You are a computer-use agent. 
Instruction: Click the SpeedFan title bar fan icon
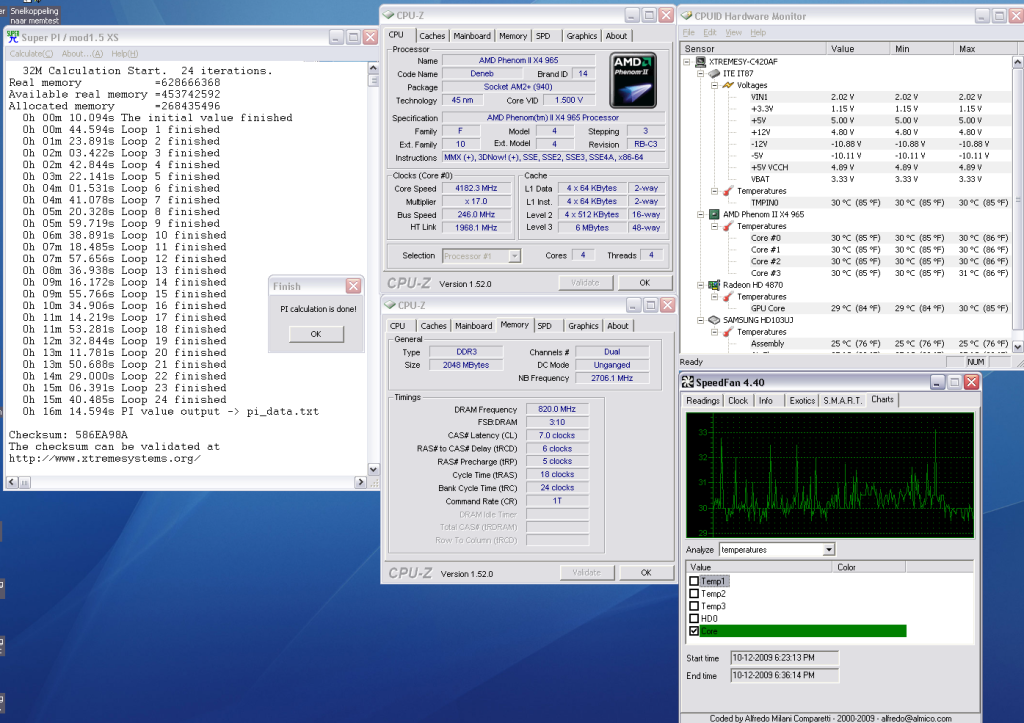[689, 382]
